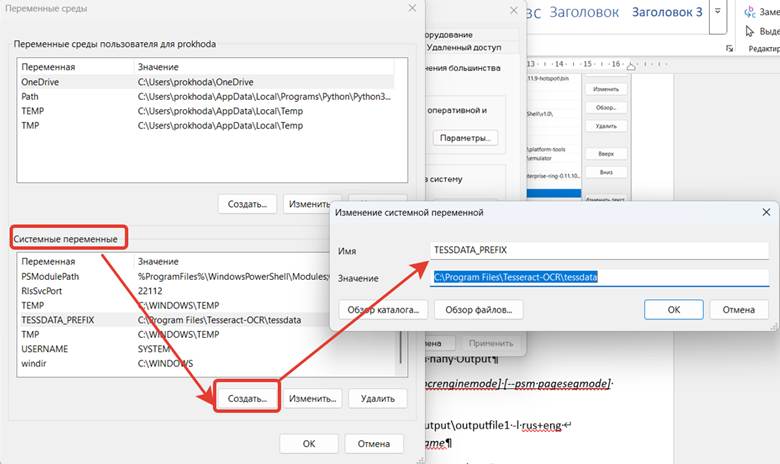This screenshot has height=464, width=780.
Task: Click the Заменить icon in Word ribbon
Action: (x=750, y=11)
